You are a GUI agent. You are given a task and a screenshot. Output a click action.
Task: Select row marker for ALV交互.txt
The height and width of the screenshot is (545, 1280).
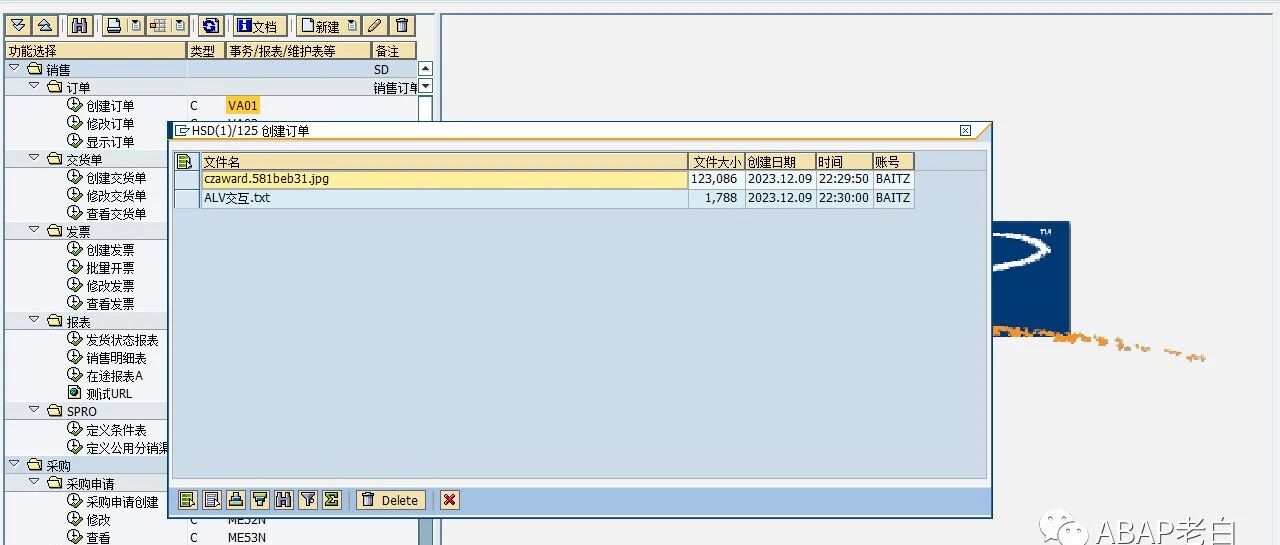tap(186, 198)
